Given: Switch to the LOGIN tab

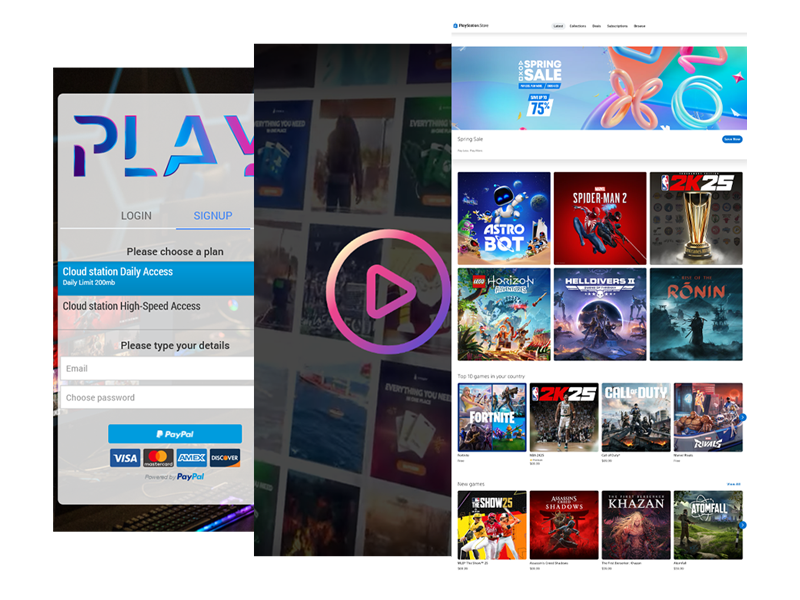Looking at the screenshot, I should [x=136, y=216].
